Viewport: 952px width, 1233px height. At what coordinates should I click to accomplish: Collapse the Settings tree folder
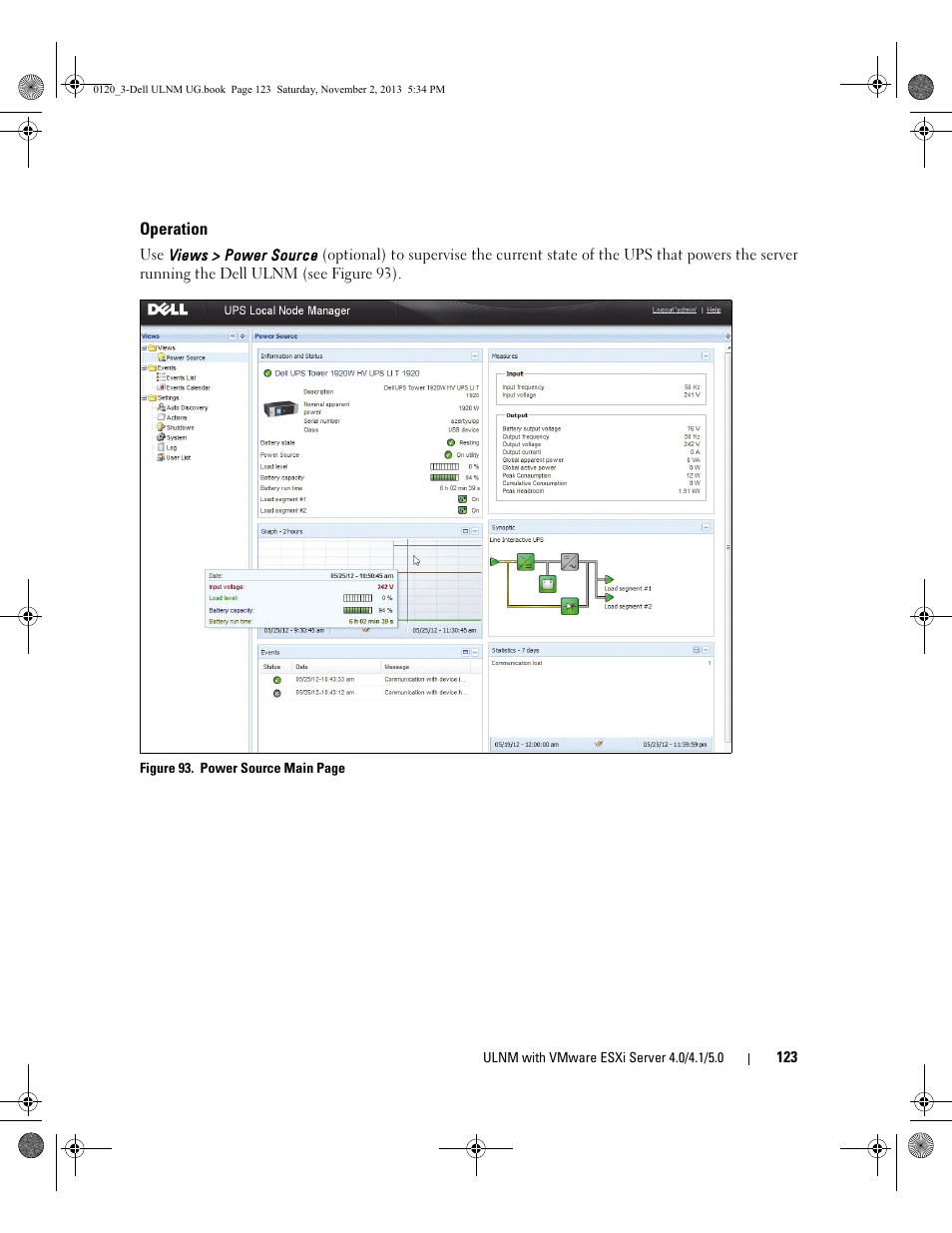pyautogui.click(x=144, y=398)
